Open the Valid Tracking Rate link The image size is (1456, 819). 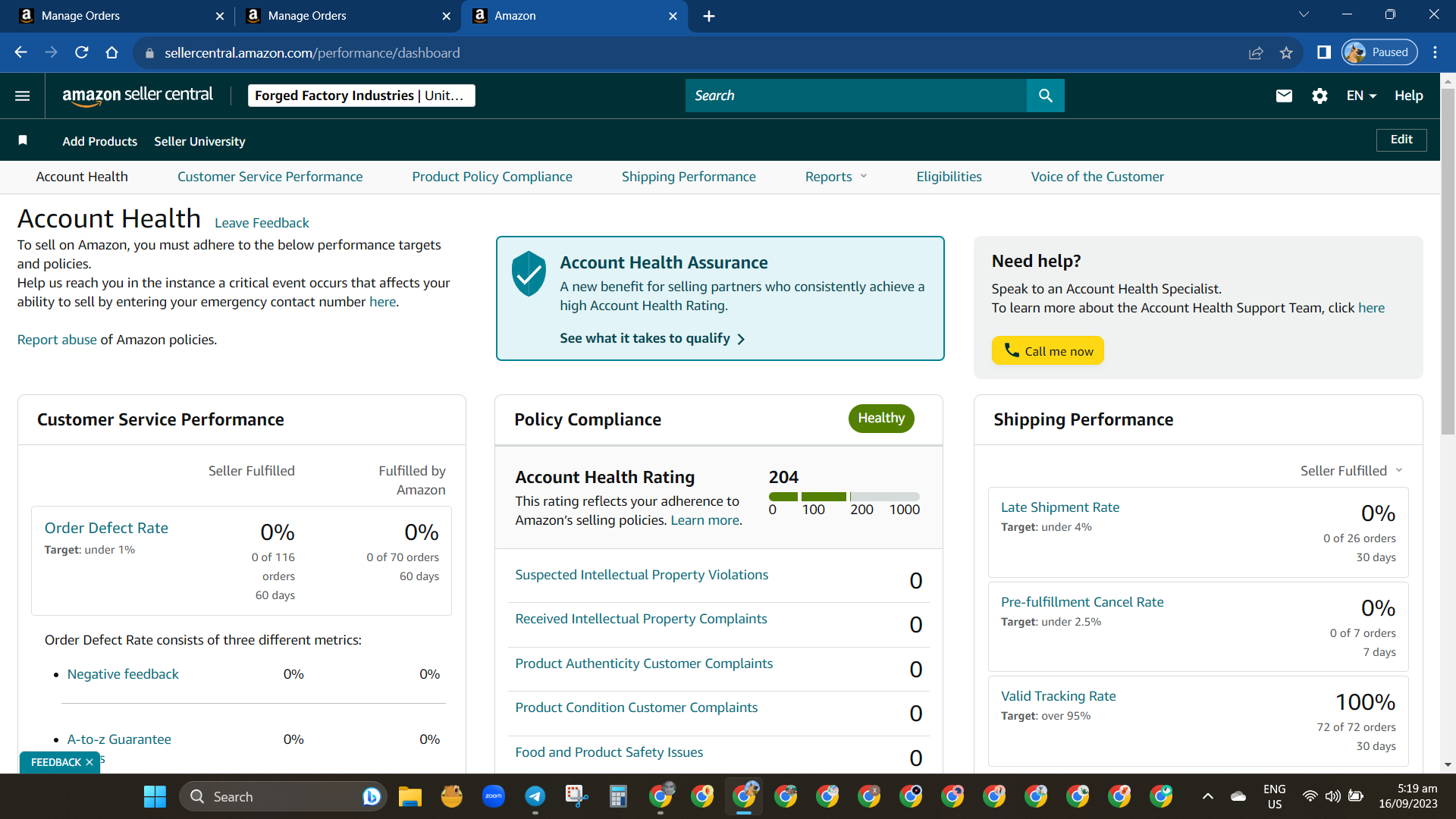point(1059,696)
